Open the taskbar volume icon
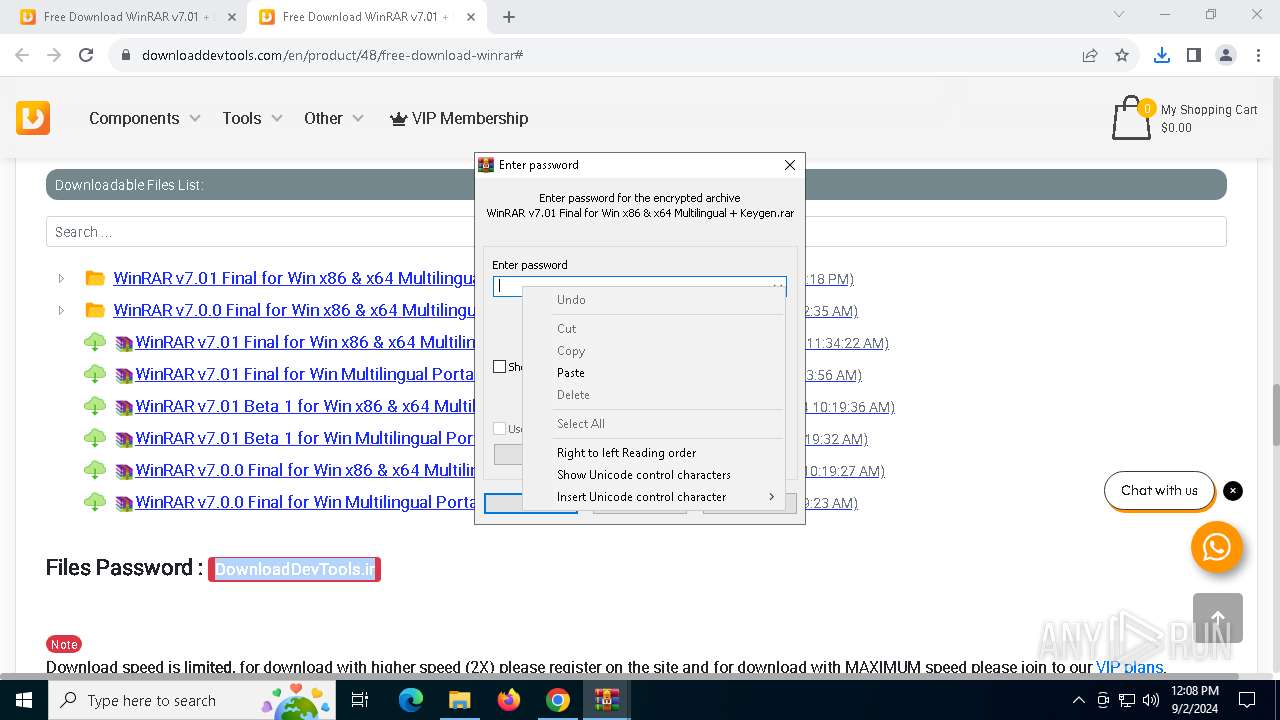1280x720 pixels. click(1150, 700)
